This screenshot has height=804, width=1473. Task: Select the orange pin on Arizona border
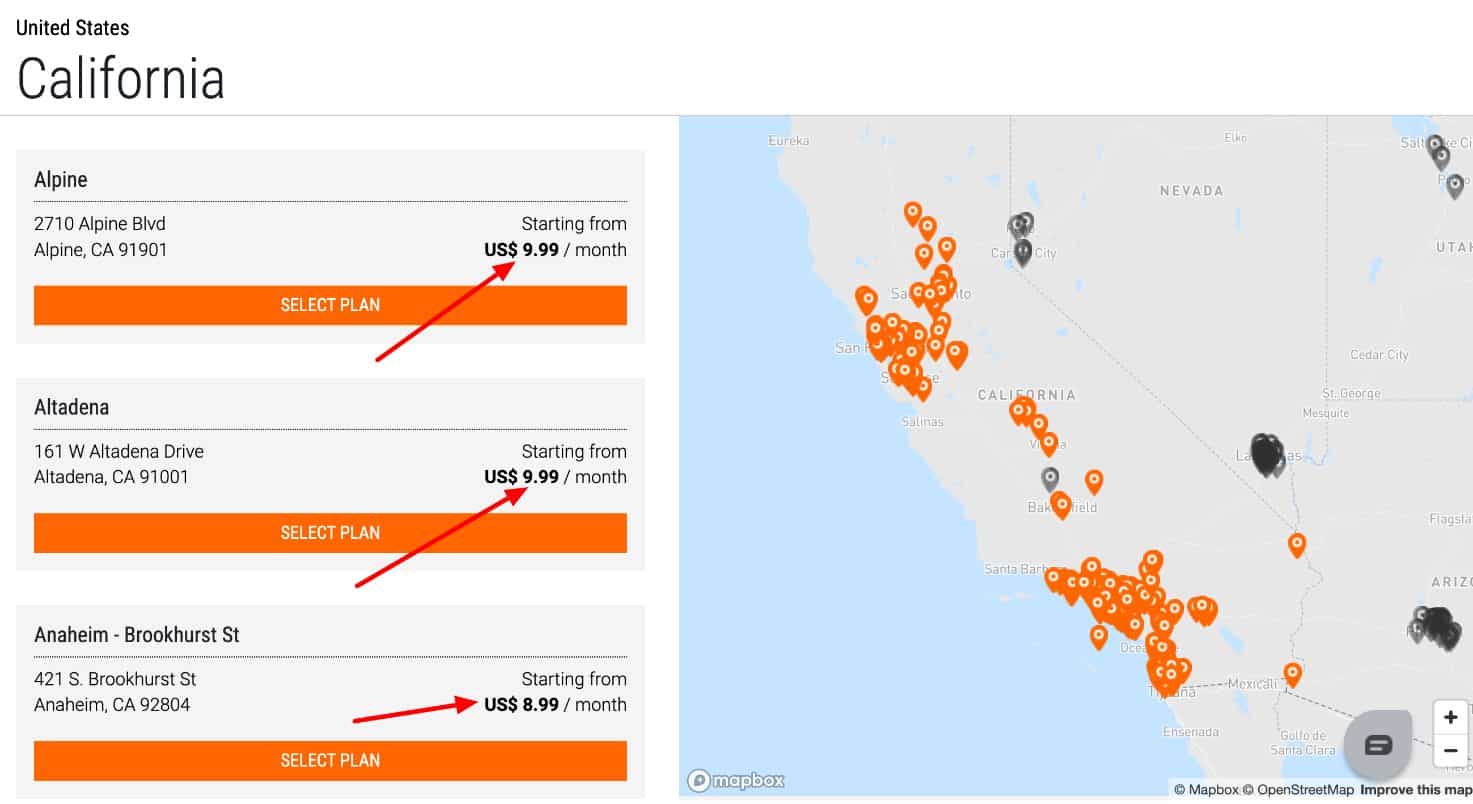pos(1297,545)
